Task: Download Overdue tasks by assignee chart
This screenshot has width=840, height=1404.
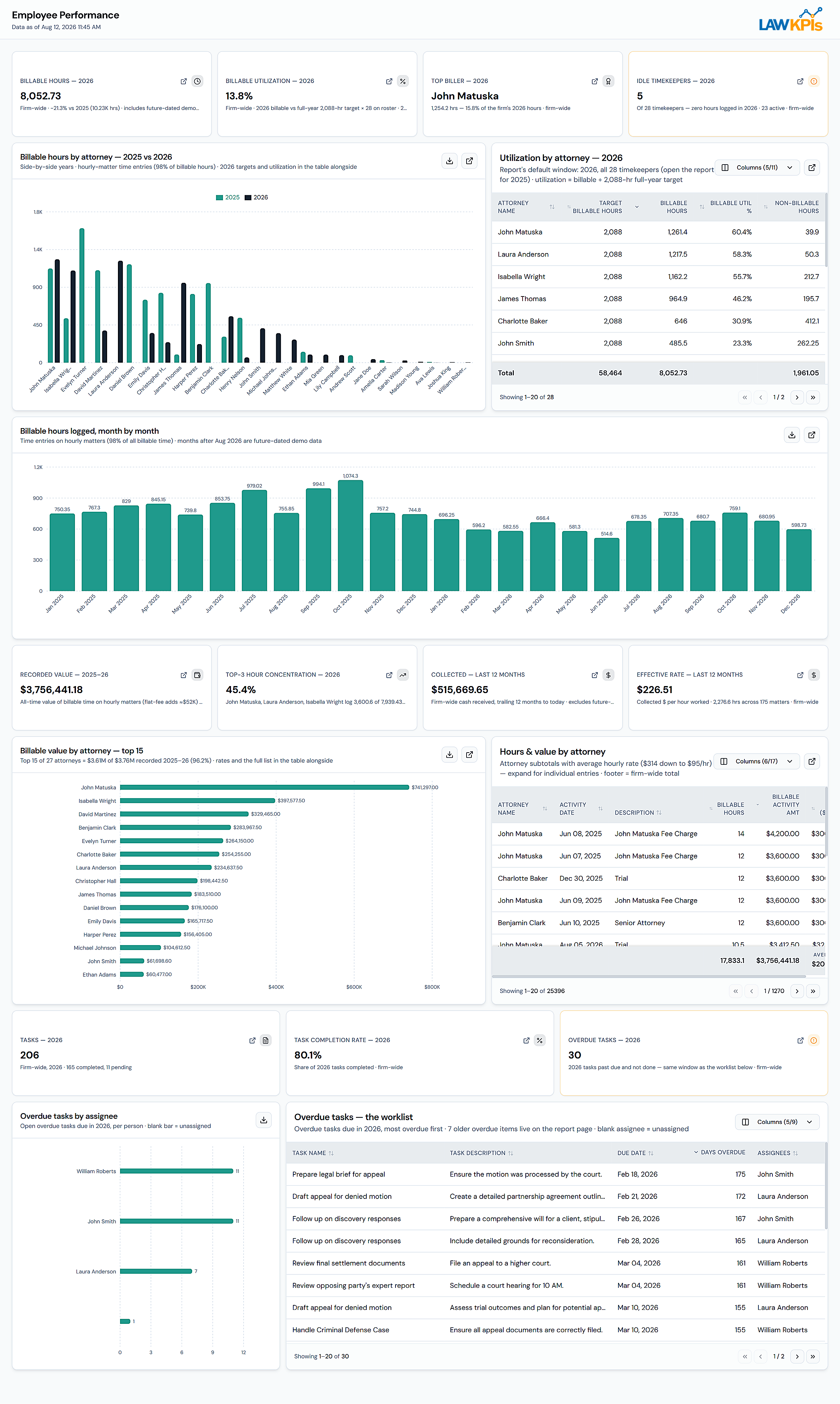Action: pyautogui.click(x=264, y=1120)
